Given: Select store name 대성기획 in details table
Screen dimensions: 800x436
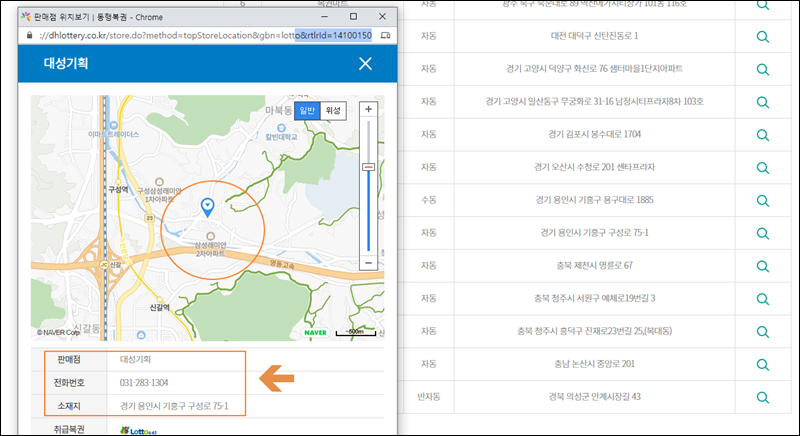Looking at the screenshot, I should pos(135,359).
